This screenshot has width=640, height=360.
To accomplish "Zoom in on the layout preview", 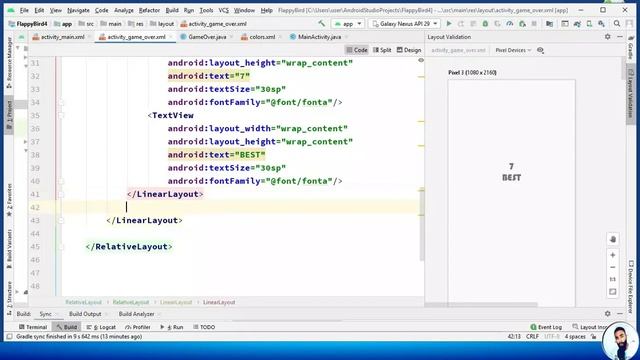I will point(613,255).
